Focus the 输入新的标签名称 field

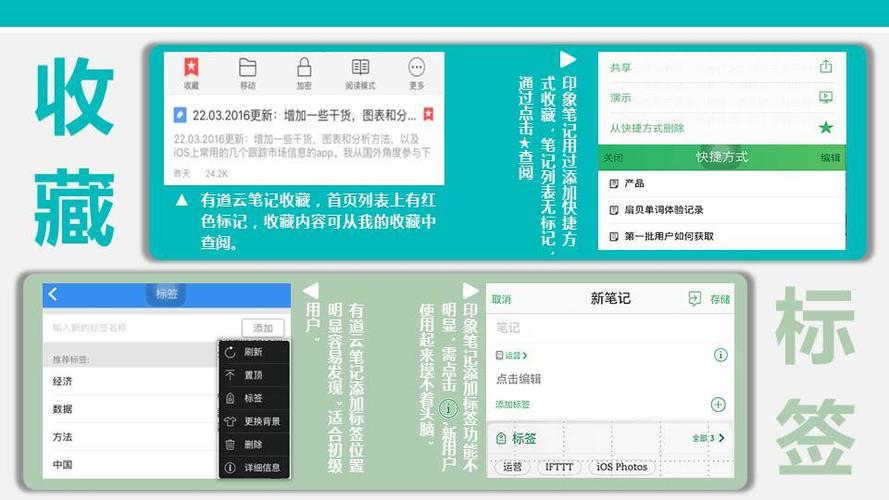click(x=142, y=328)
